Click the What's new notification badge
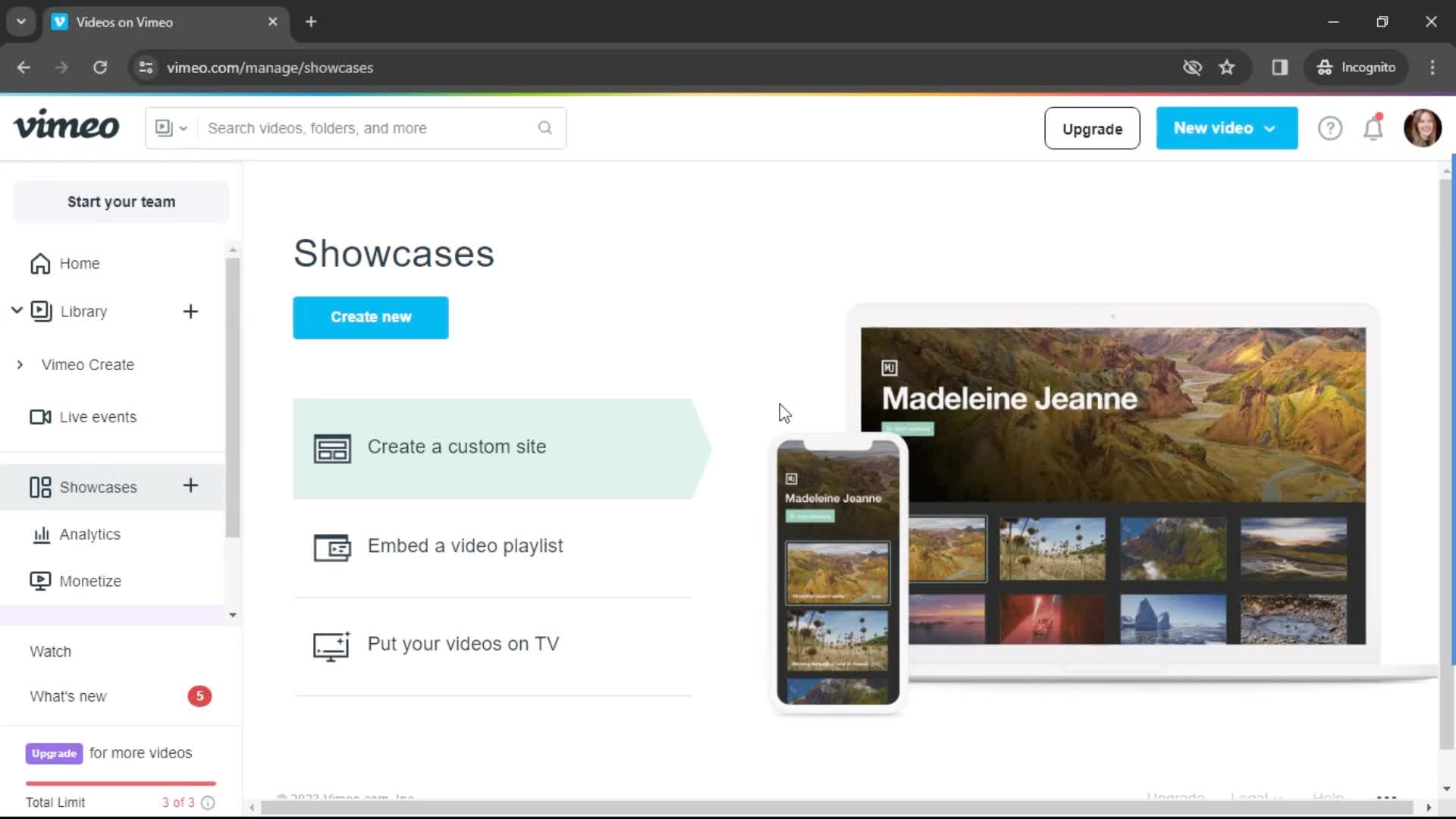 pos(199,696)
